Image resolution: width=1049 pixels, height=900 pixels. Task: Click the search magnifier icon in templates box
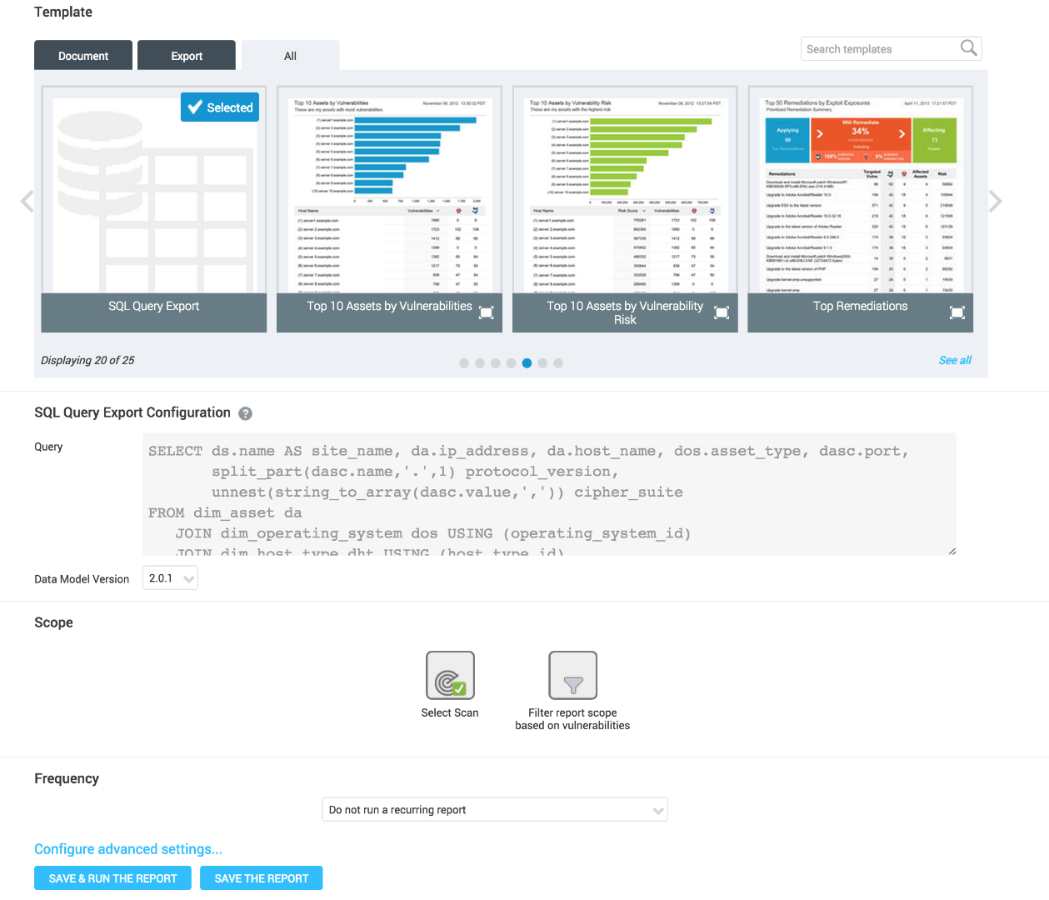[968, 48]
